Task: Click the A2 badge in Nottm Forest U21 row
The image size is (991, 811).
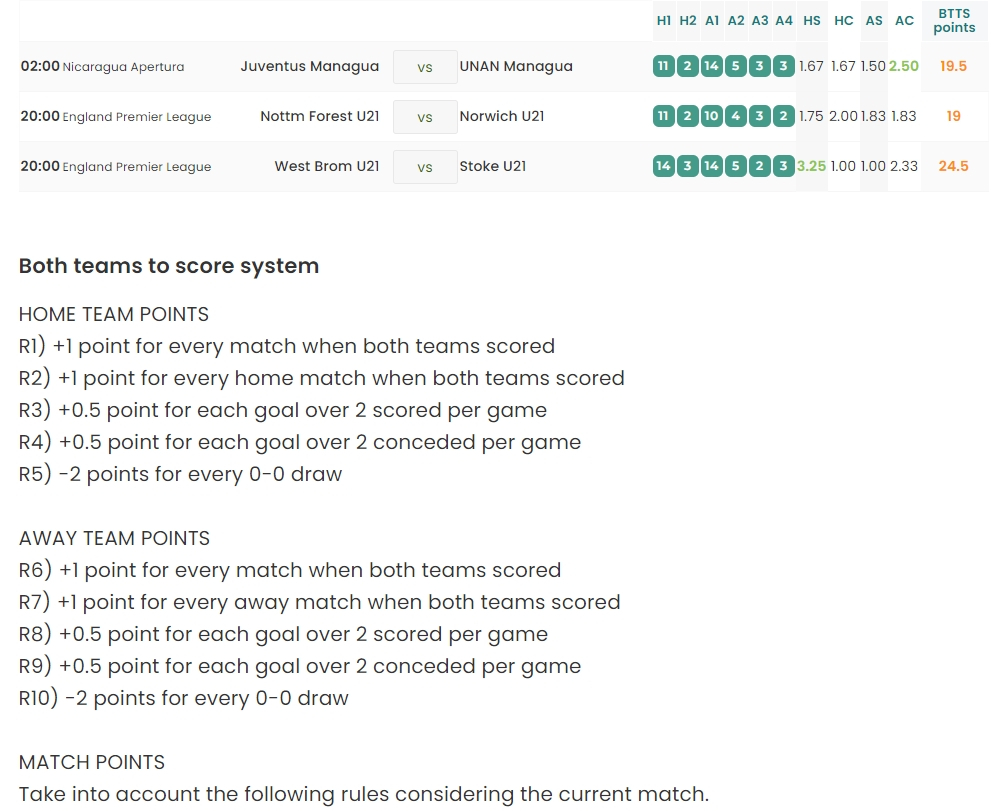Action: click(x=736, y=117)
